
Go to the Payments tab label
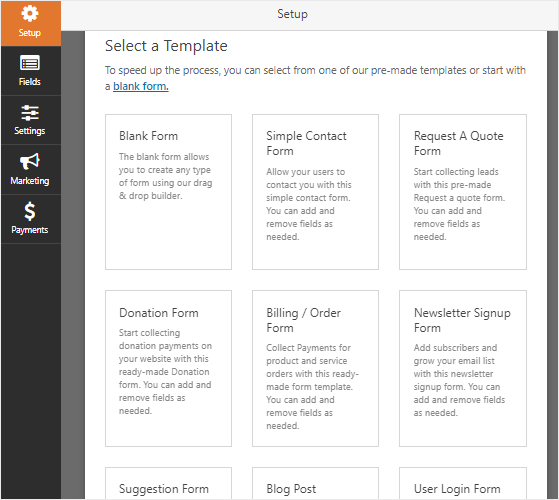tap(30, 230)
